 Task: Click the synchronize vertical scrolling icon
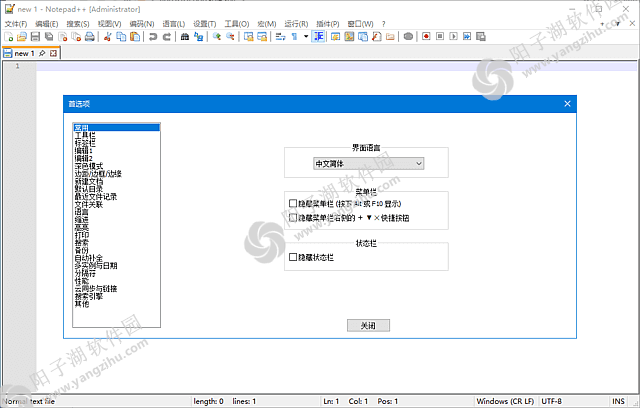(249, 37)
